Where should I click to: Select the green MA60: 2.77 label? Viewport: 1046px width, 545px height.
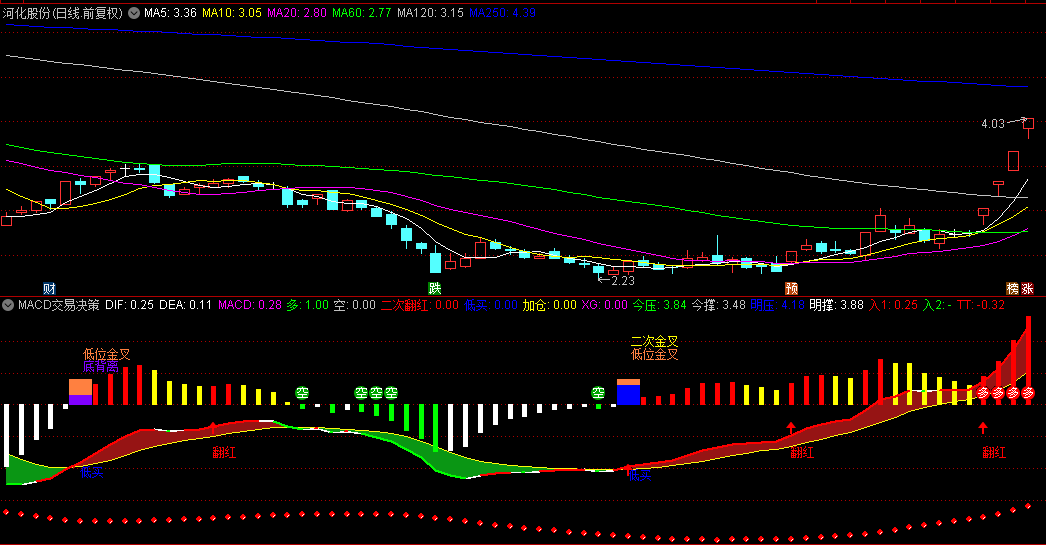pos(362,13)
